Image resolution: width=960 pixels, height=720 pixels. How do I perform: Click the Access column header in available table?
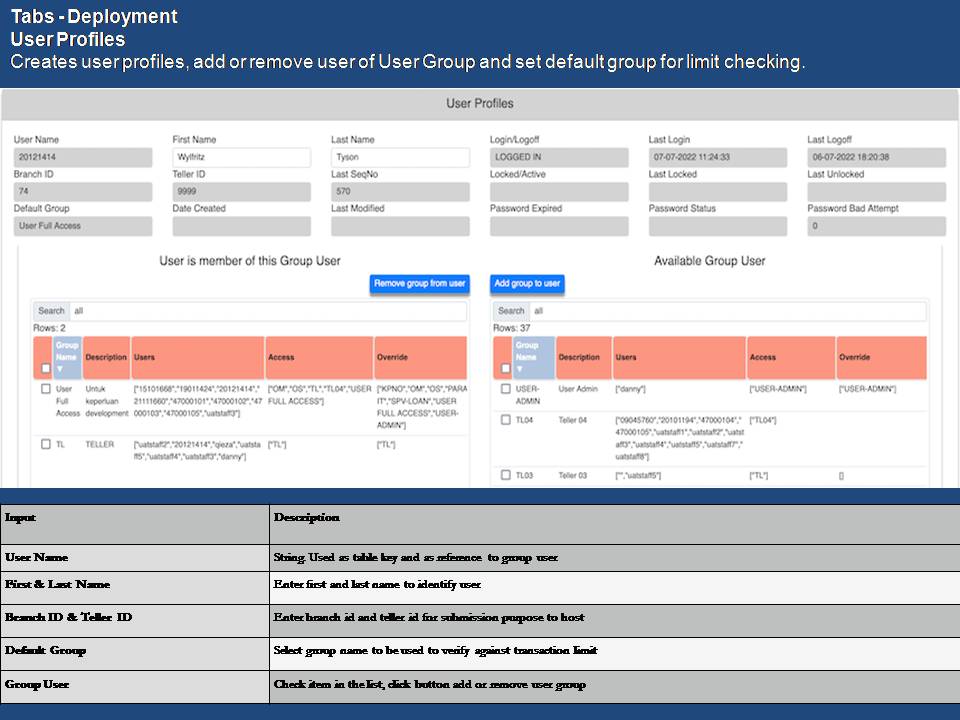click(790, 357)
